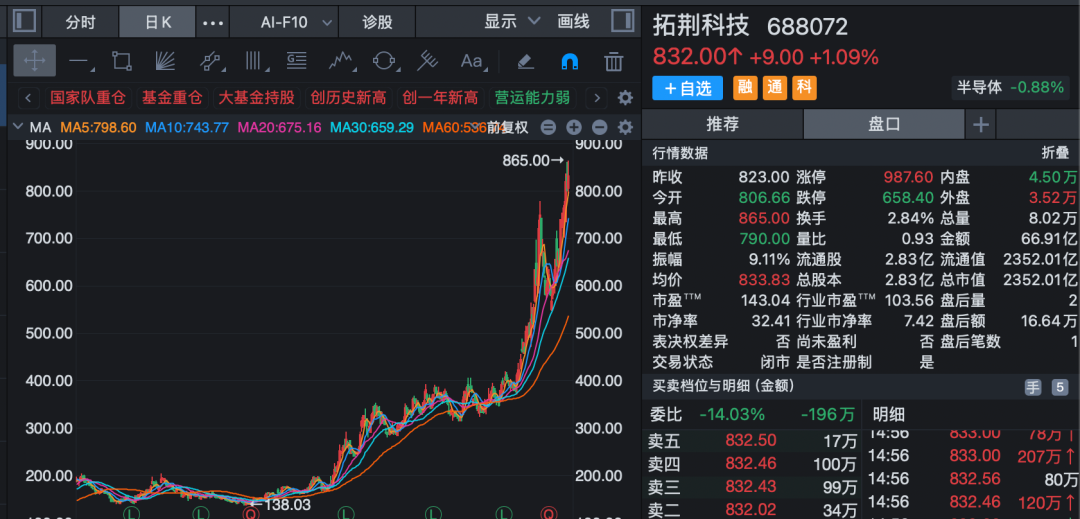Add stock via +自选 button
This screenshot has width=1080, height=519.
coord(687,88)
